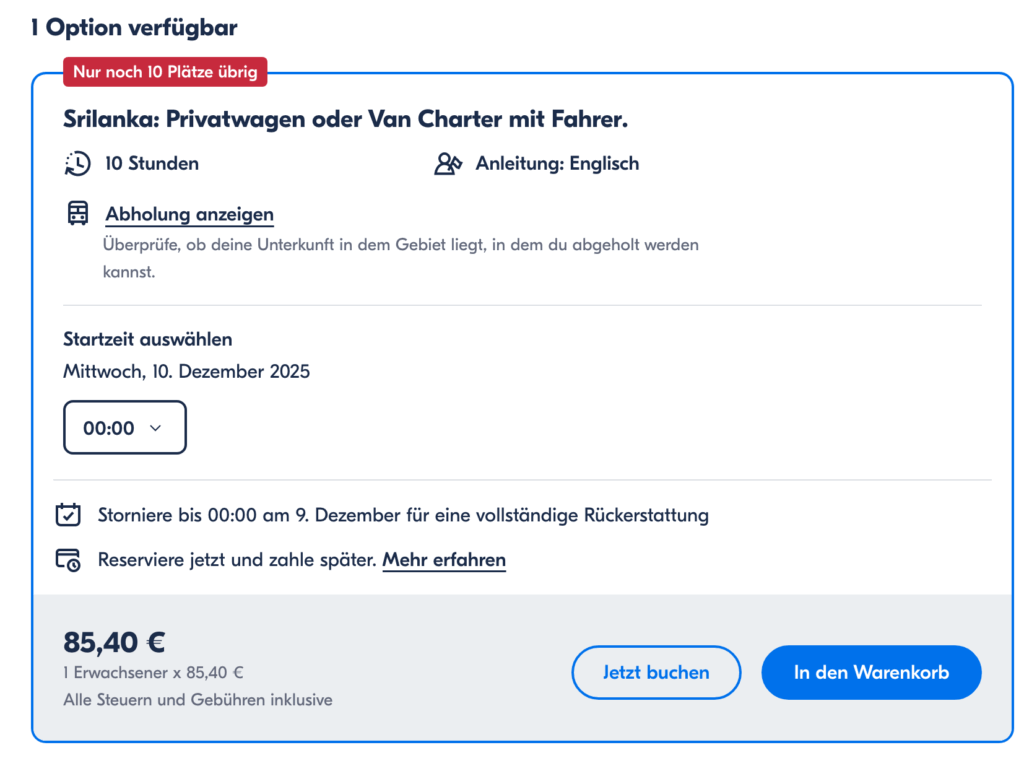Add the tour with In den Warenkorb
The height and width of the screenshot is (758, 1024).
pyautogui.click(x=871, y=672)
